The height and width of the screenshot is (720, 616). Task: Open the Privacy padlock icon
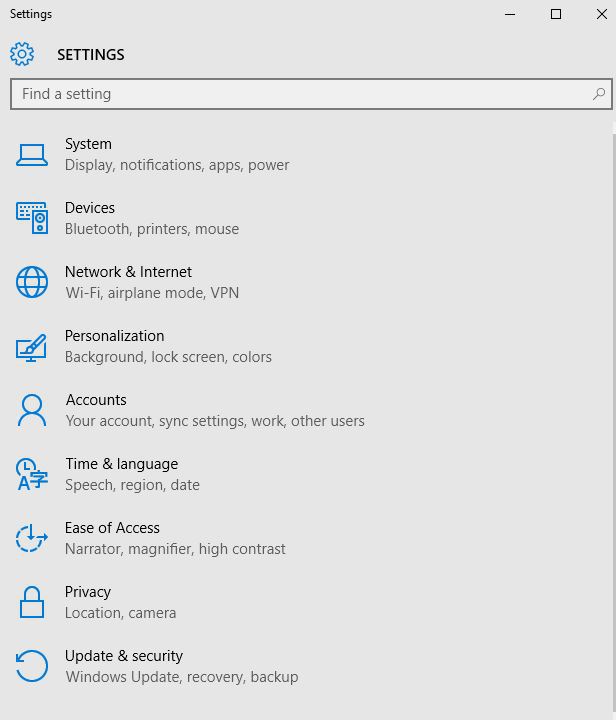(x=32, y=602)
